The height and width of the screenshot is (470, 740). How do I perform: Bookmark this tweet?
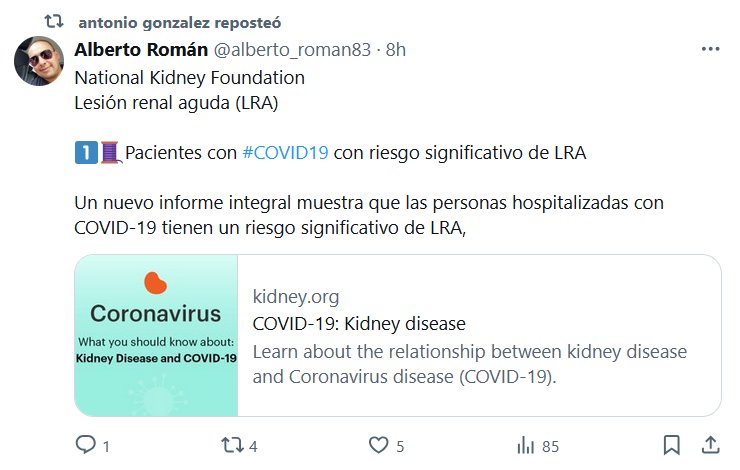click(x=673, y=445)
